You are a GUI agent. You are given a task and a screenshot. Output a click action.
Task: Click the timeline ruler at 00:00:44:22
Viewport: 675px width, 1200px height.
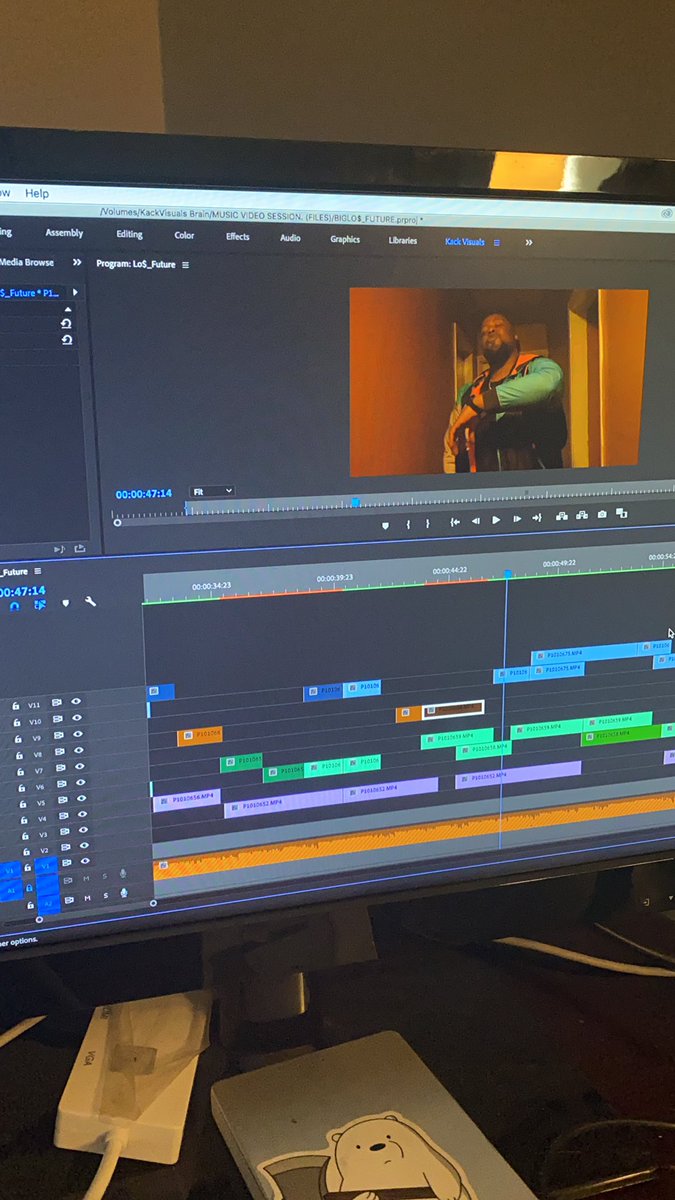pos(452,571)
